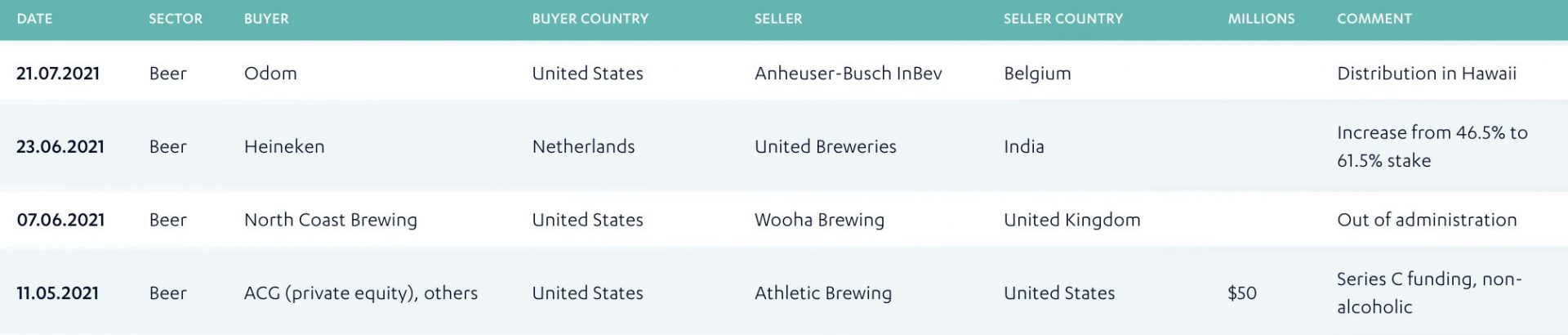1568x335 pixels.
Task: Click the COMMENT column header
Action: tap(1374, 19)
